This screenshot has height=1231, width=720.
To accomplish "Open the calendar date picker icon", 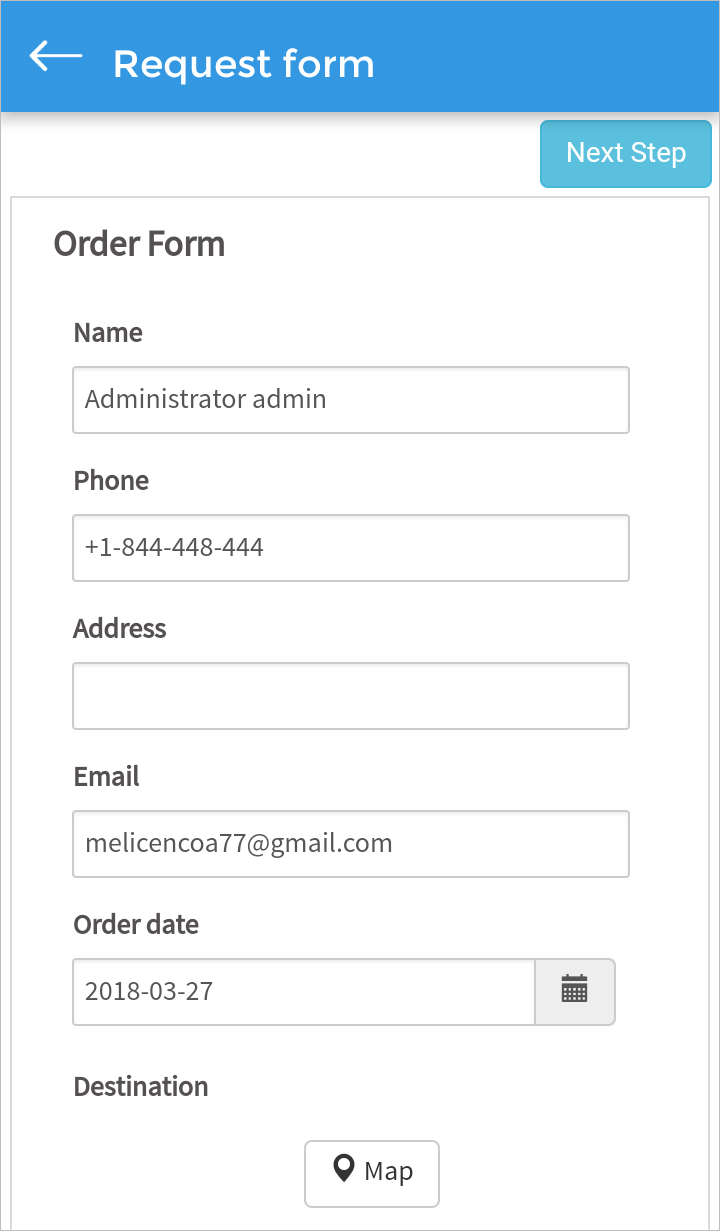I will (574, 991).
